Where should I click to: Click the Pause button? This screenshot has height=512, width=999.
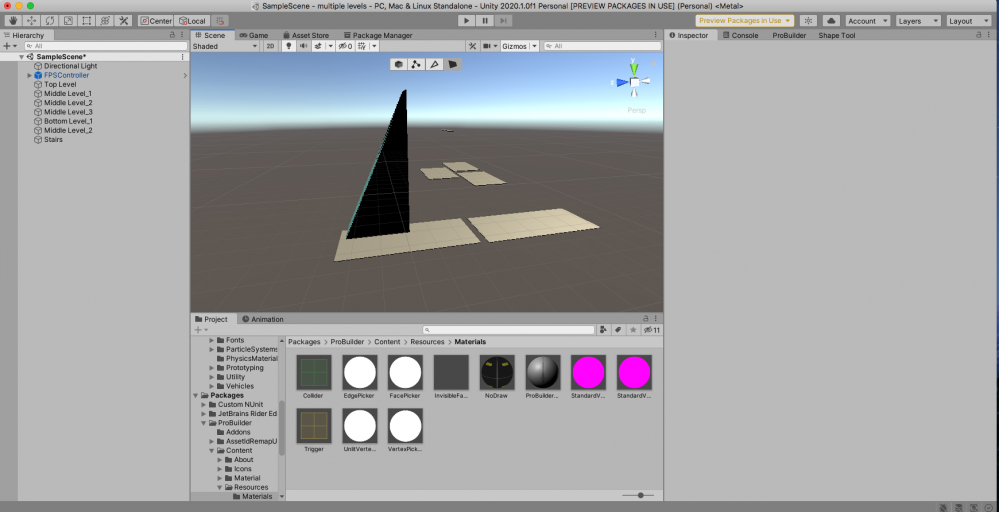[485, 21]
